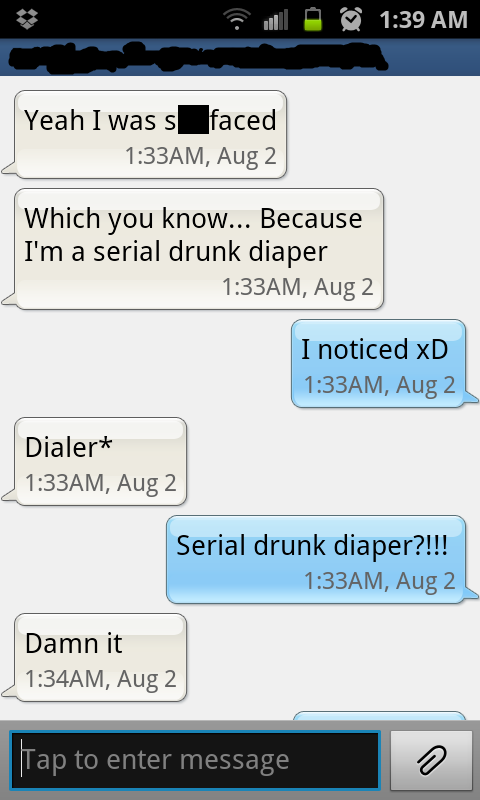Tap the blacked-out word in first message

tap(193, 119)
